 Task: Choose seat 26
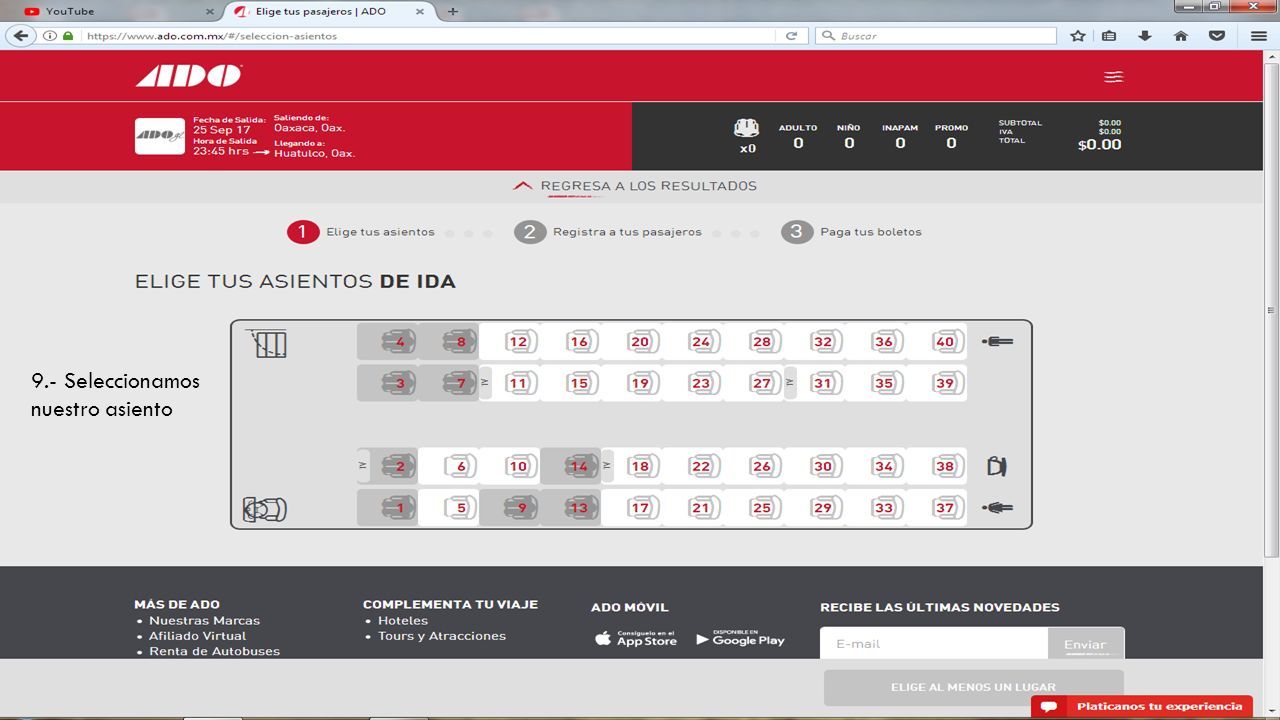tap(762, 466)
